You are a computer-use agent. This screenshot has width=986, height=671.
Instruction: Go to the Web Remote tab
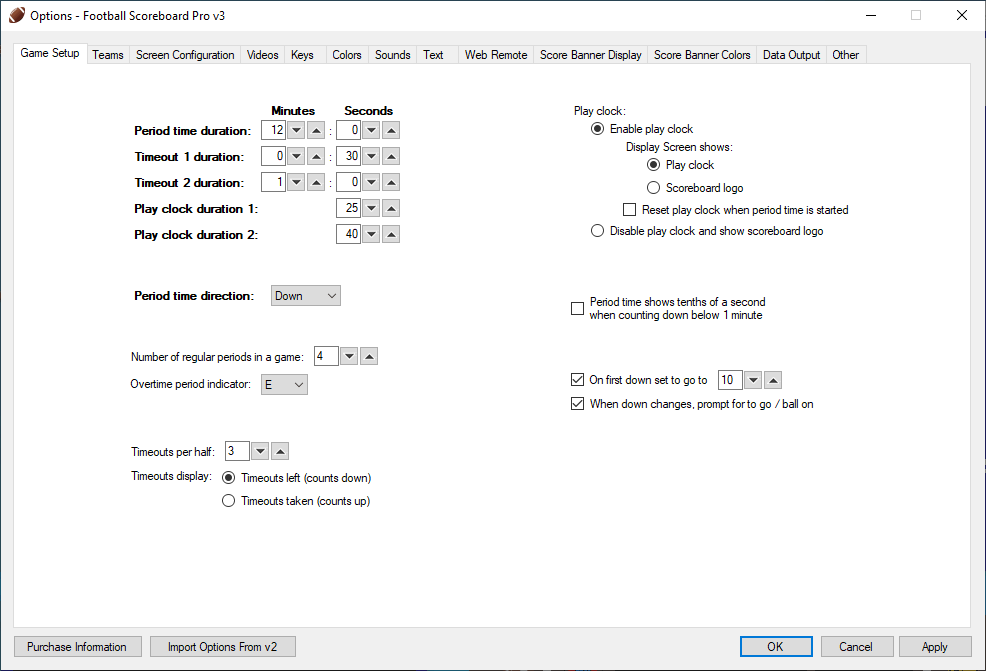pos(495,55)
